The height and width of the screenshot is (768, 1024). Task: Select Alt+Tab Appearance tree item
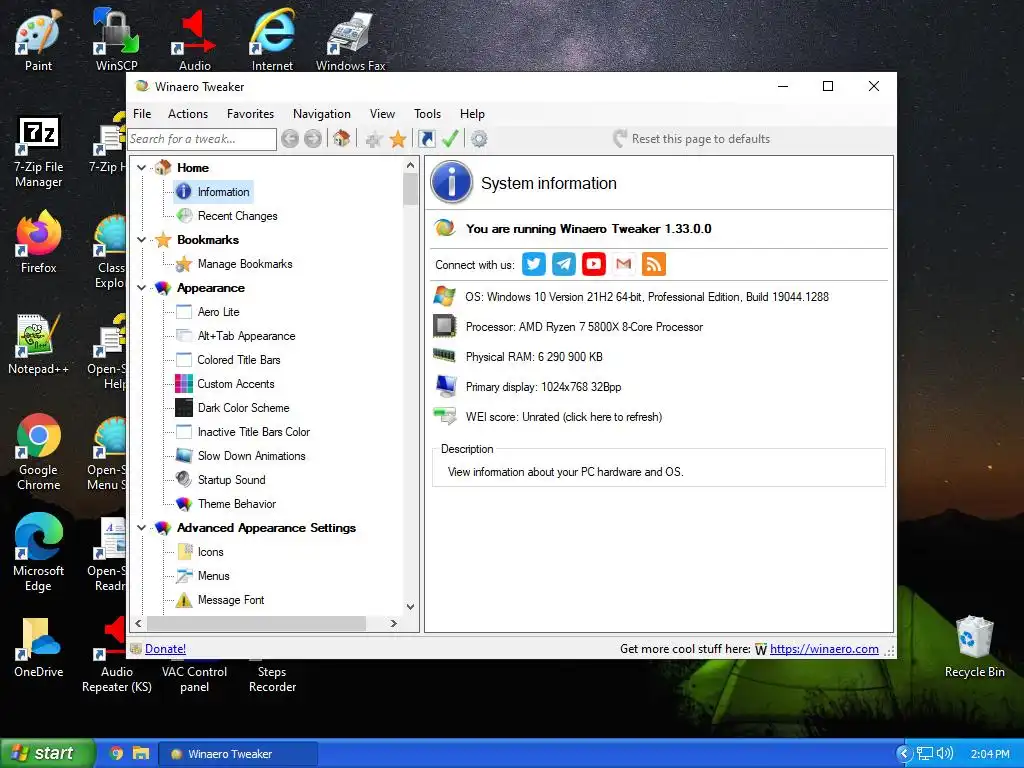click(246, 336)
